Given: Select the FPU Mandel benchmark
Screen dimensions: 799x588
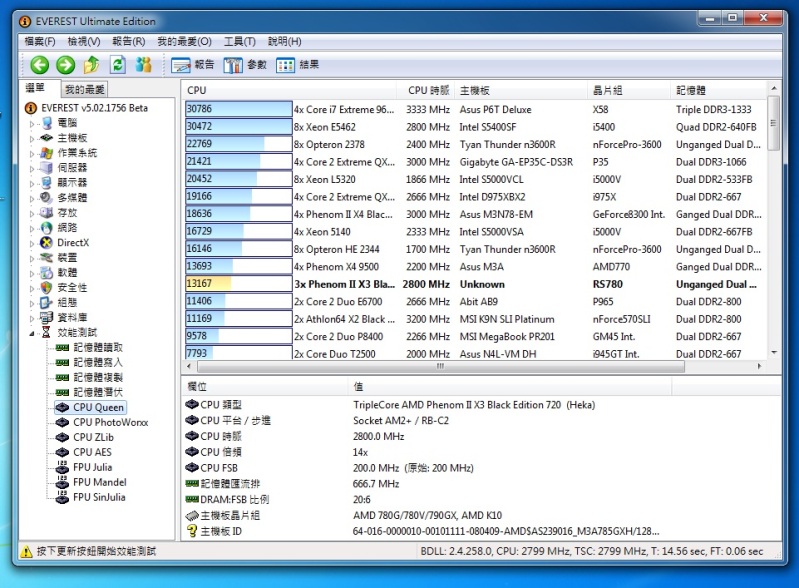Looking at the screenshot, I should [100, 482].
